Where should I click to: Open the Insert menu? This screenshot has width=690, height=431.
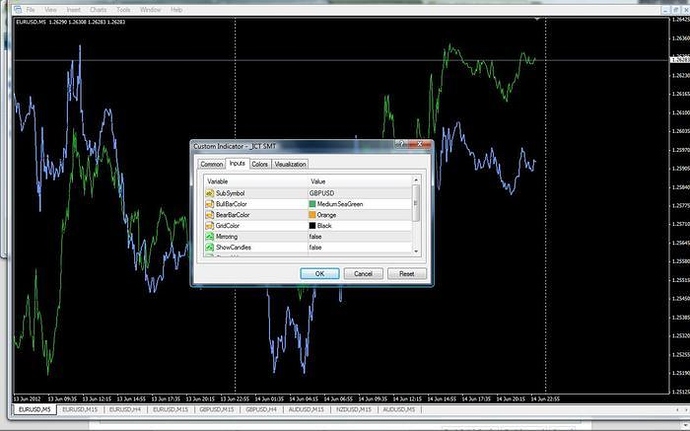[x=73, y=9]
